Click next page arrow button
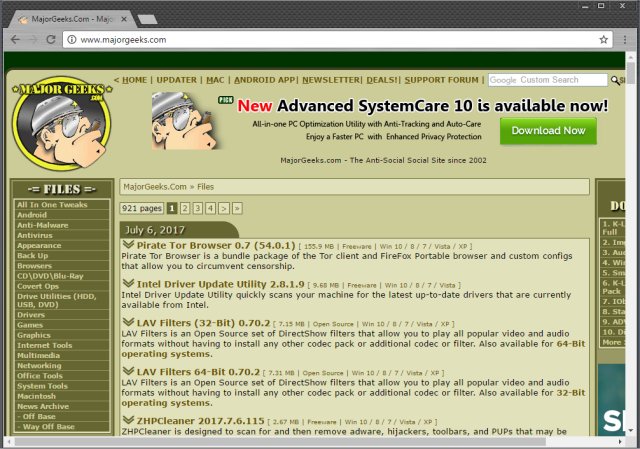 click(224, 209)
